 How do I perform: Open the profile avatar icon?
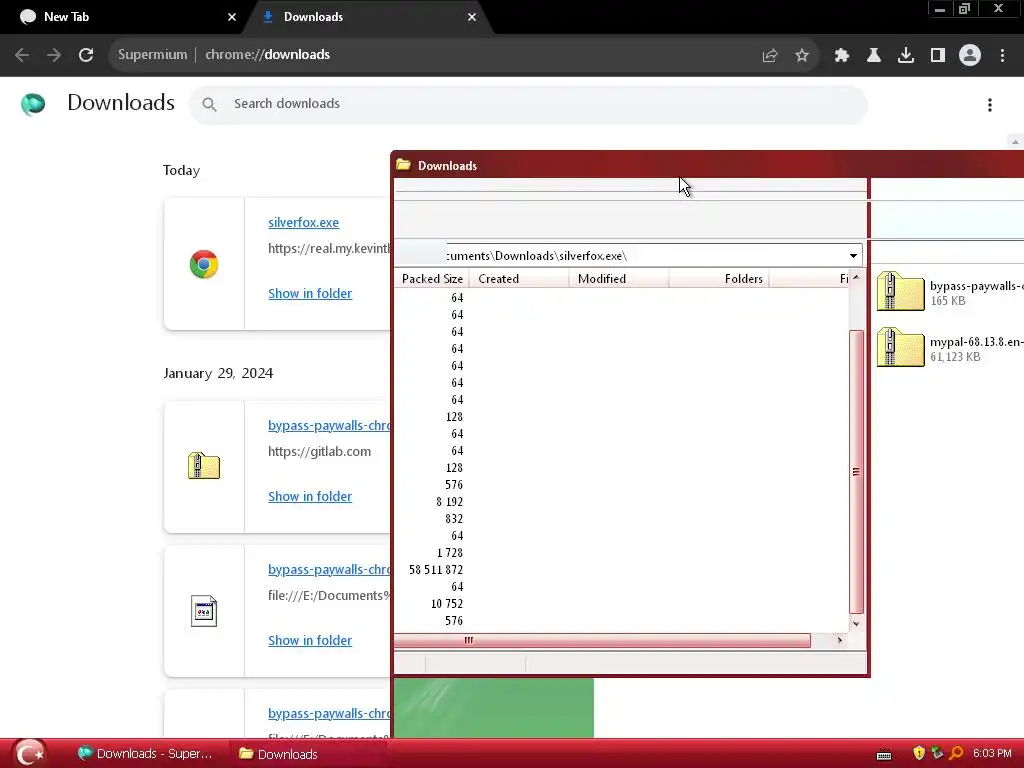click(x=970, y=56)
